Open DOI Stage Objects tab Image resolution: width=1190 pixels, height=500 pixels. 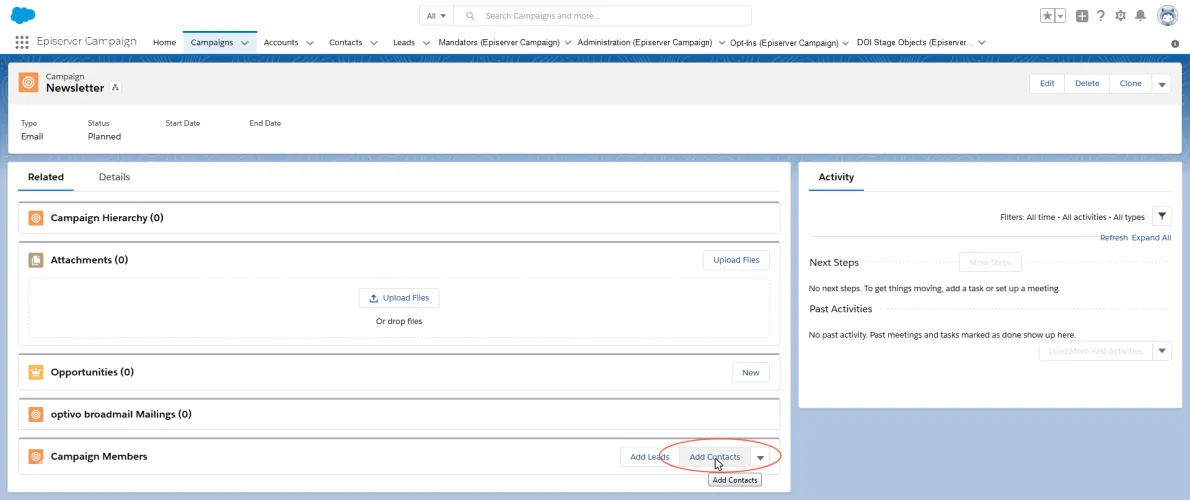click(x=915, y=42)
